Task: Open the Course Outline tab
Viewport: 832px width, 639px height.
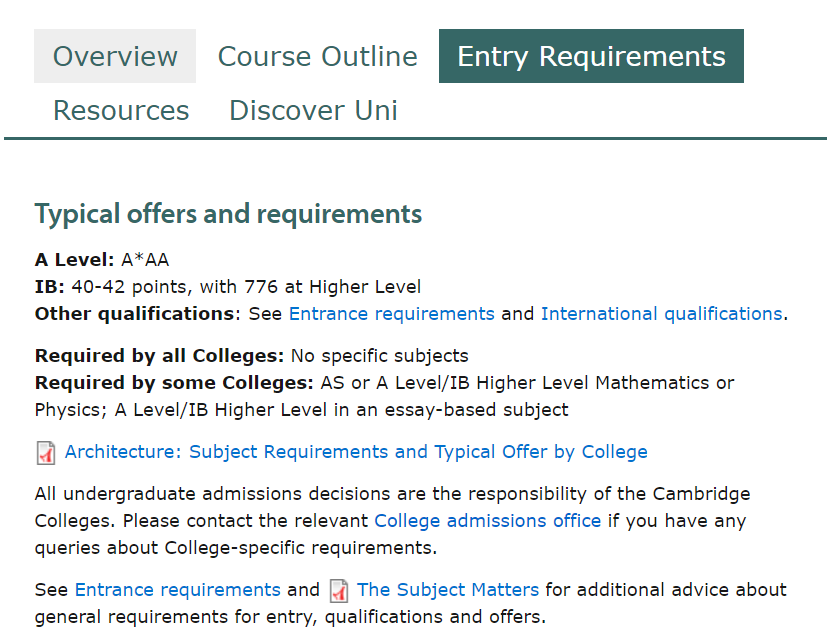Action: pyautogui.click(x=318, y=56)
